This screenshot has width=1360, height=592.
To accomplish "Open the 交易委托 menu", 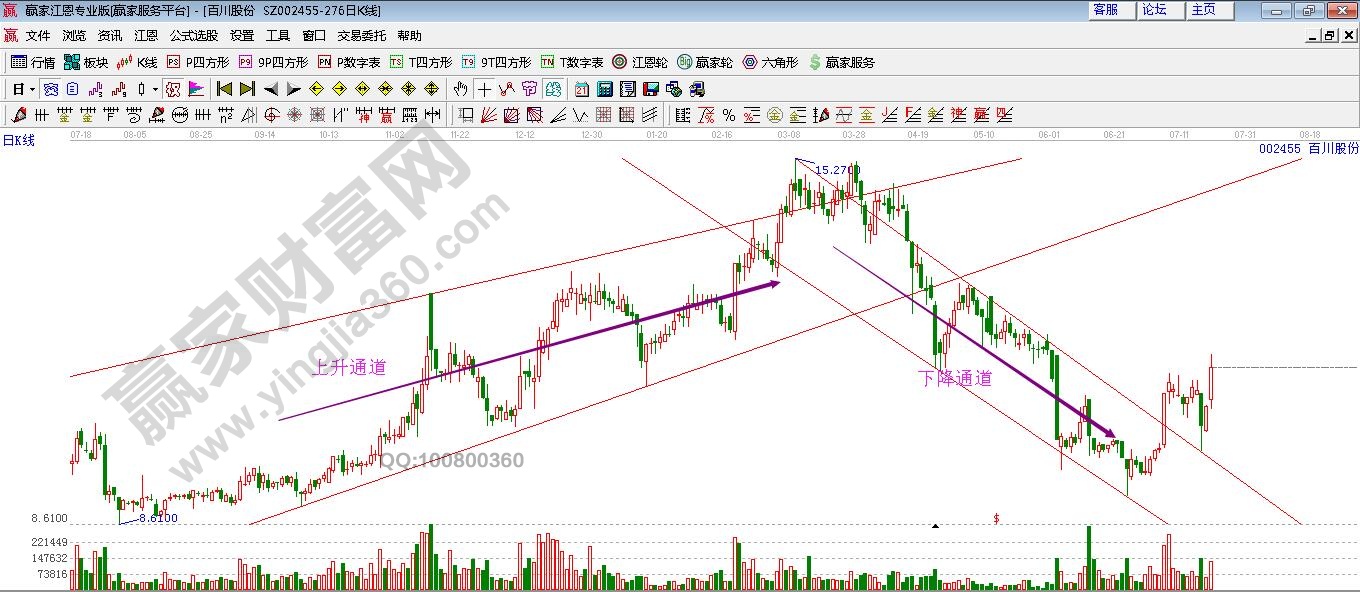I will (361, 35).
